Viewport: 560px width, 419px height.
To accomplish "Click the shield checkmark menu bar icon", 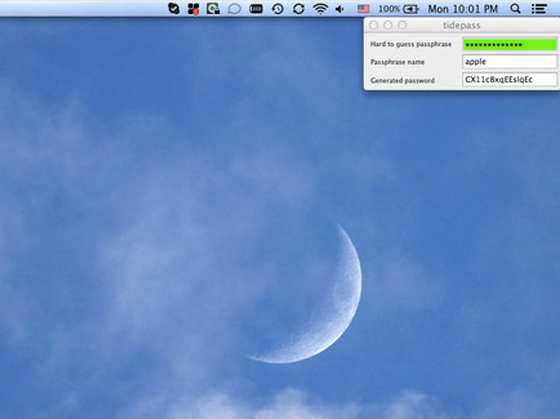I will 174,9.
